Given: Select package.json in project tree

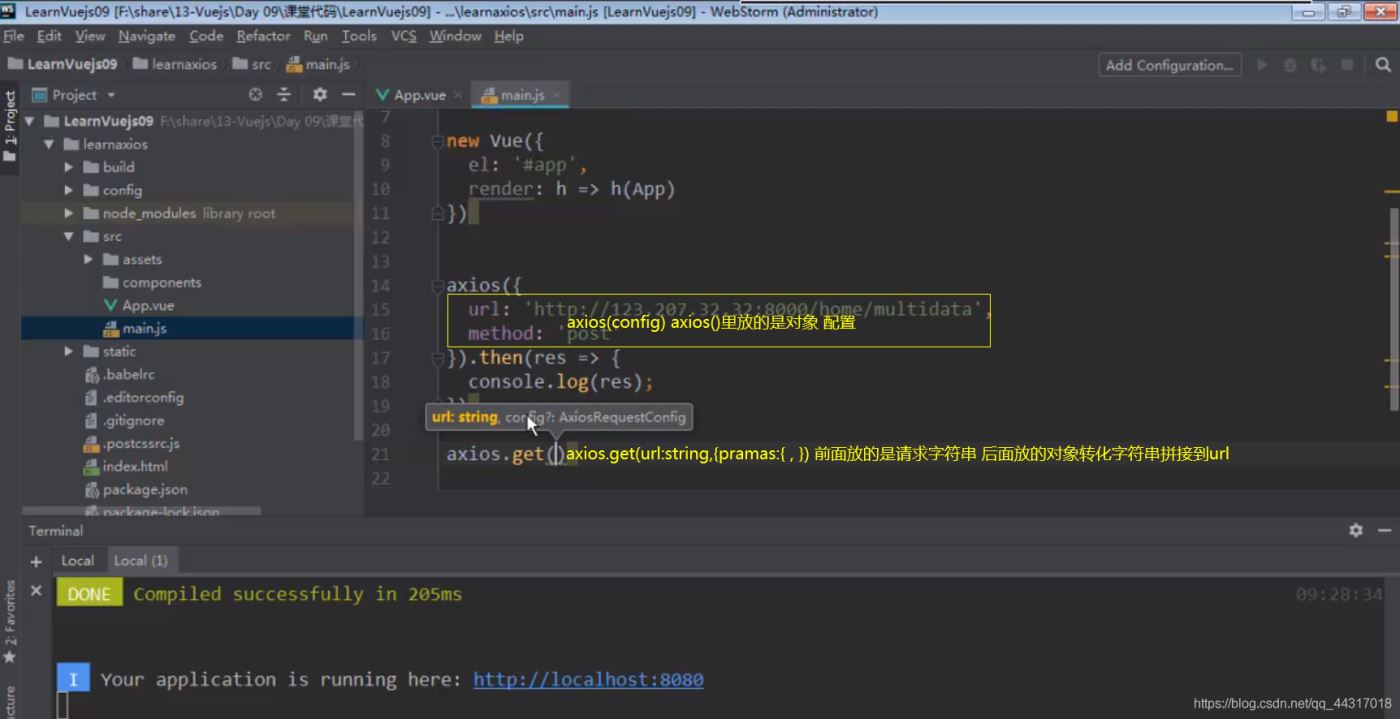Looking at the screenshot, I should [x=136, y=489].
